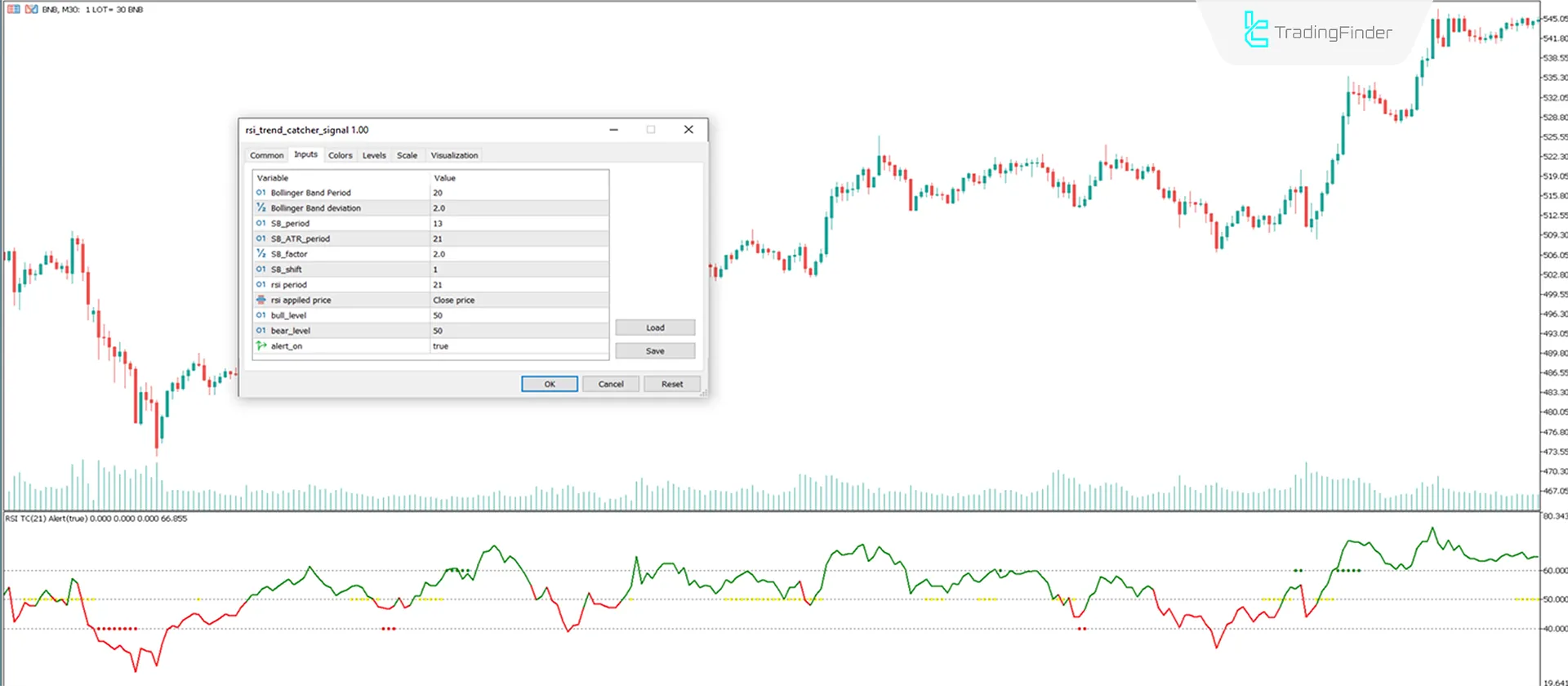Click the alert_on boolean arrow icon
Screen dimensions: 1568x686
click(261, 346)
